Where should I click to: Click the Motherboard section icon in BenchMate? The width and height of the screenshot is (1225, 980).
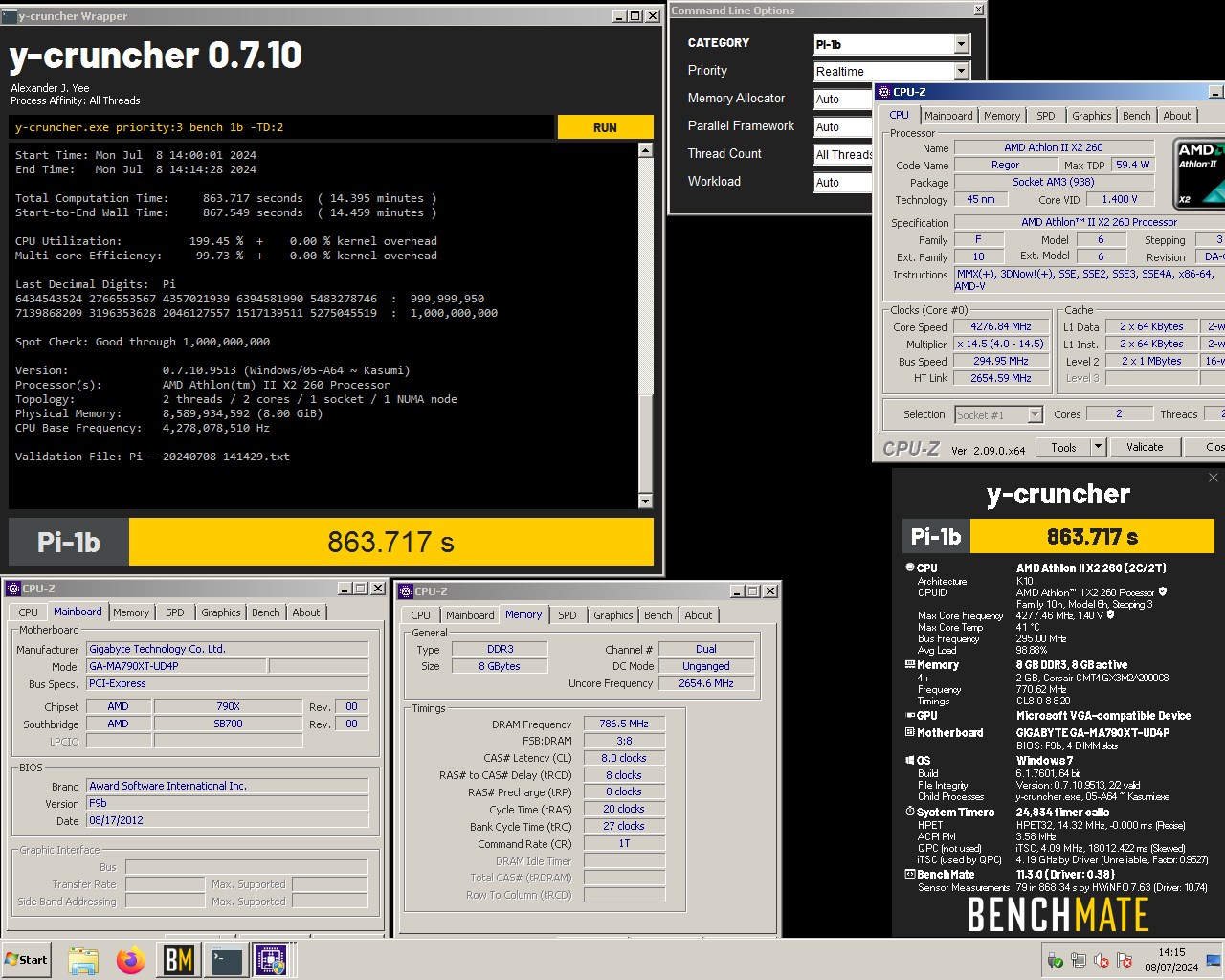910,732
